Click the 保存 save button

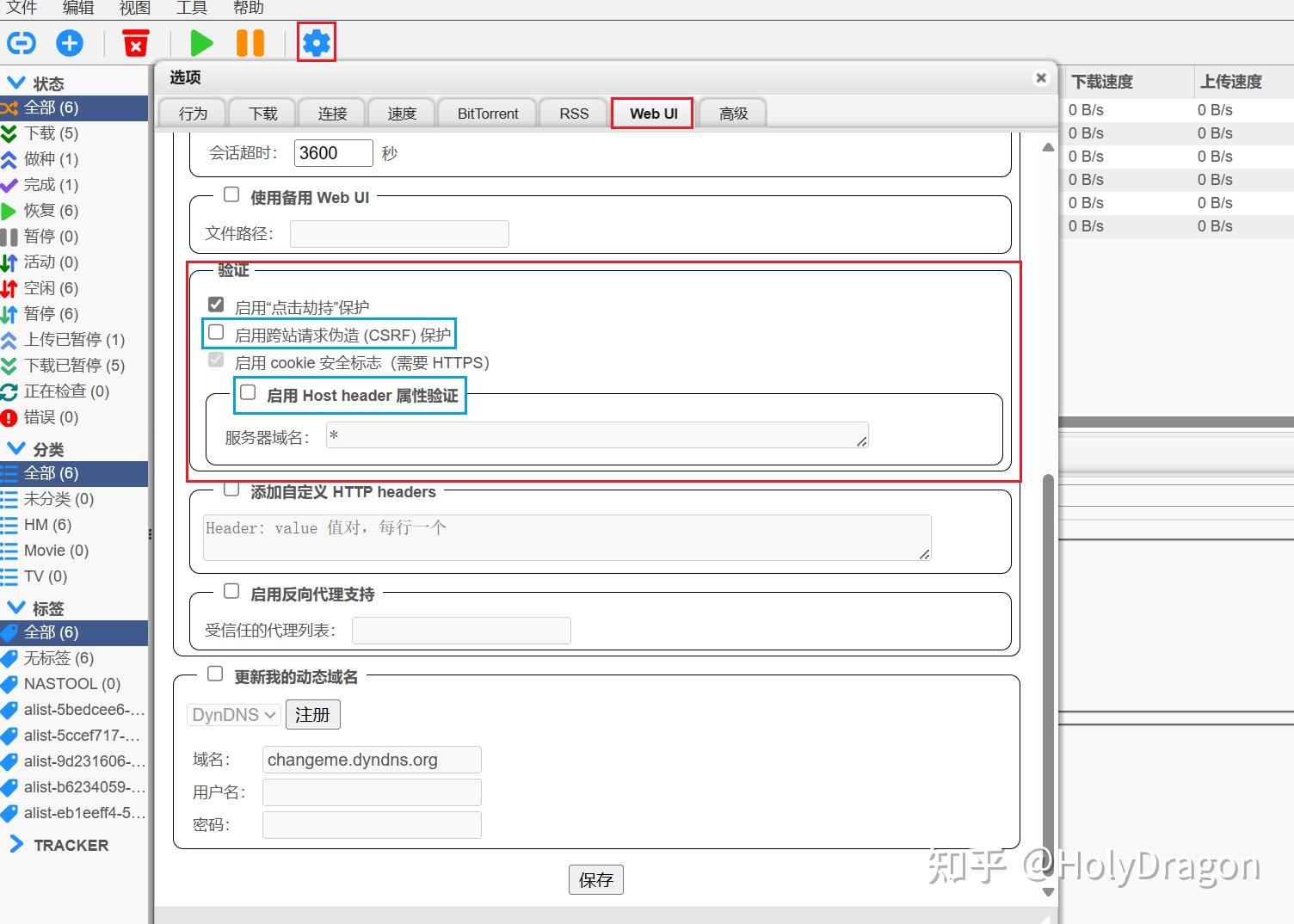596,879
